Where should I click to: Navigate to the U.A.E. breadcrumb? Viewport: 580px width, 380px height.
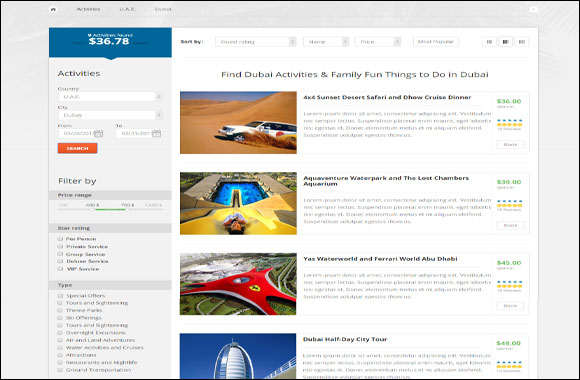127,9
